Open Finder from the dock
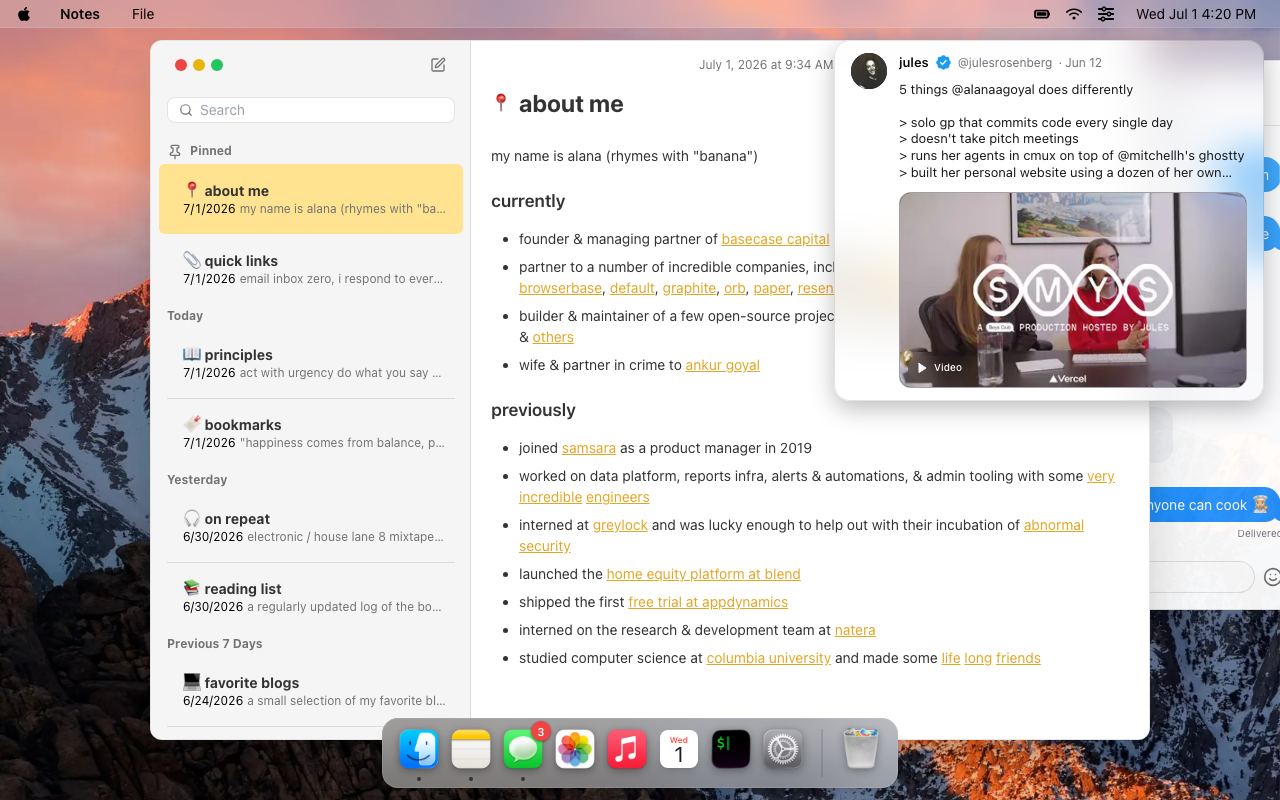The image size is (1280, 800). [x=419, y=749]
